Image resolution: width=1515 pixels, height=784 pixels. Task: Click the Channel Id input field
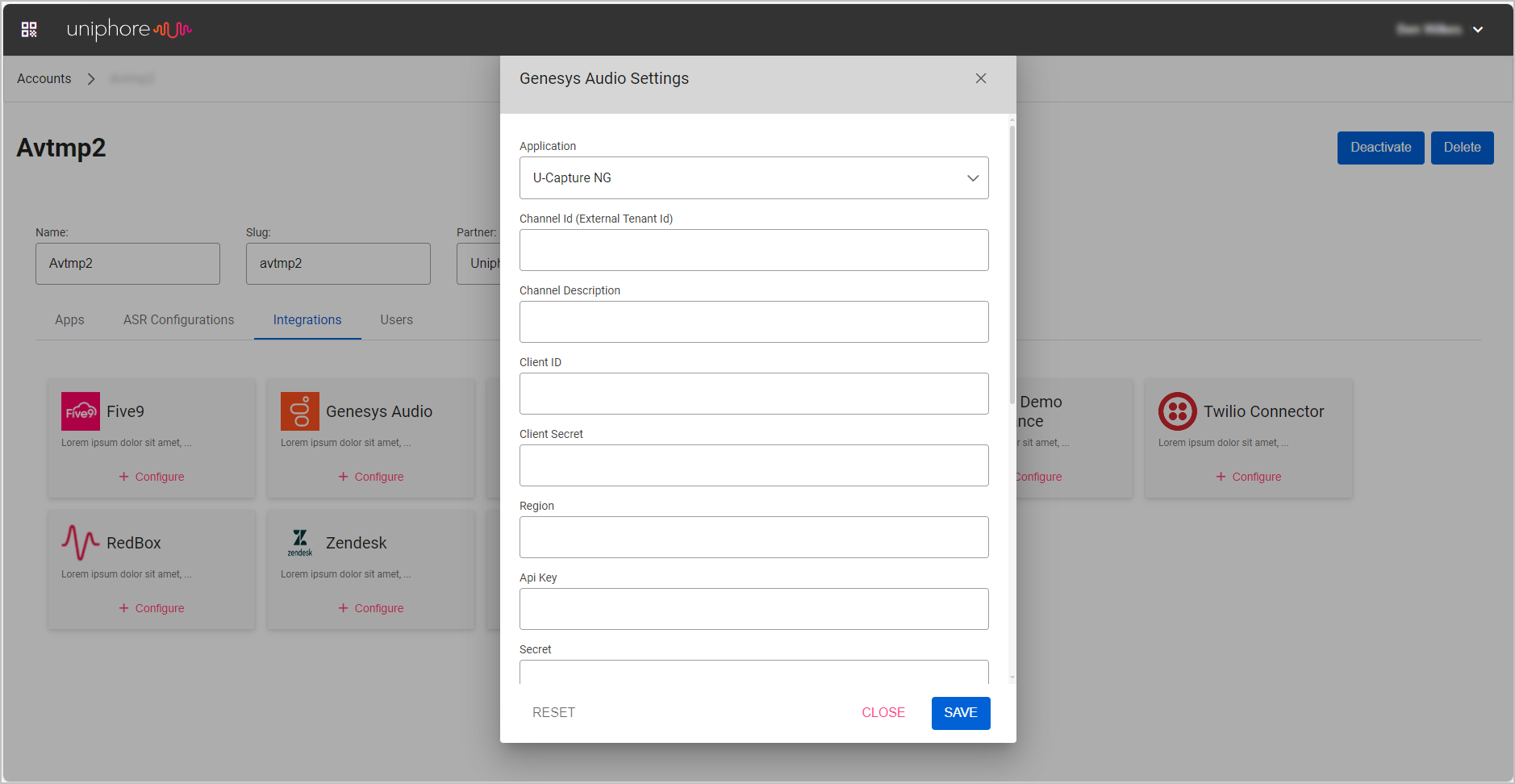[x=754, y=250]
